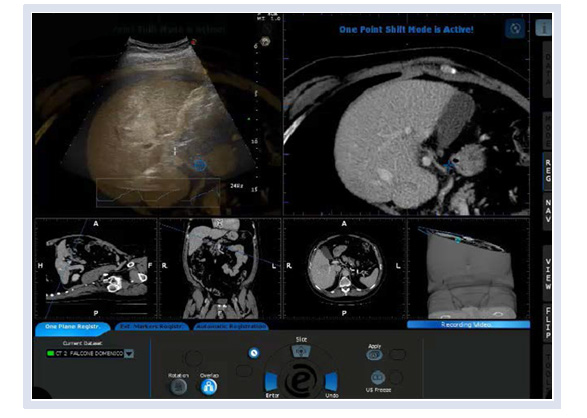The height and width of the screenshot is (418, 587).
Task: Click the Enter blue arrow button
Action: 271,382
